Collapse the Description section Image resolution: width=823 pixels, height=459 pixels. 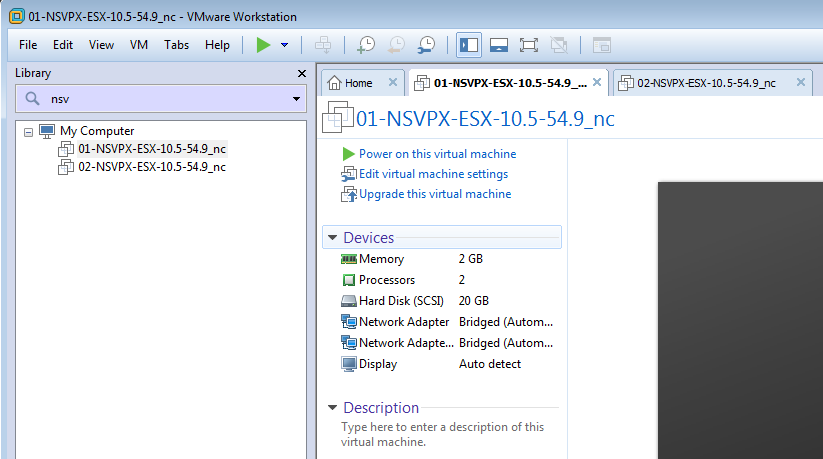(x=332, y=407)
